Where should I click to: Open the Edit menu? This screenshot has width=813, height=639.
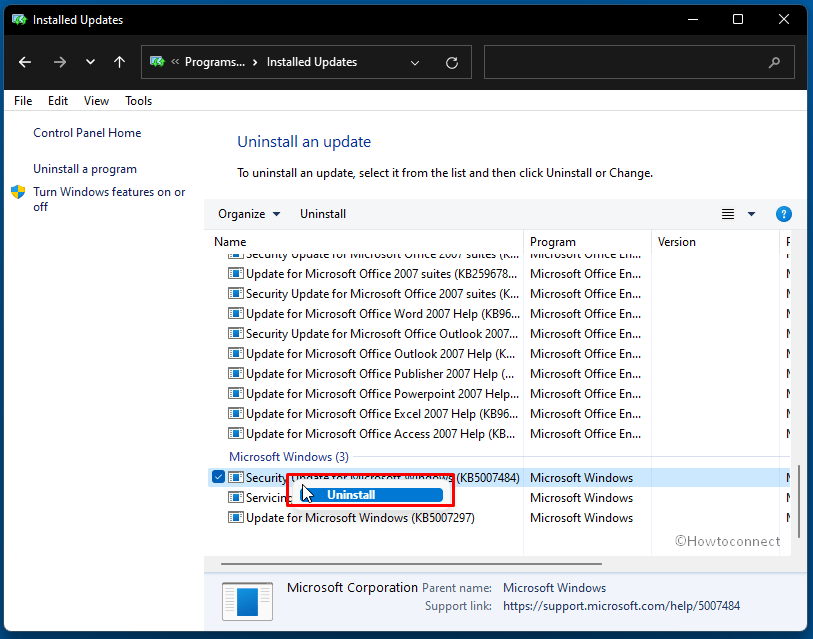pyautogui.click(x=58, y=101)
